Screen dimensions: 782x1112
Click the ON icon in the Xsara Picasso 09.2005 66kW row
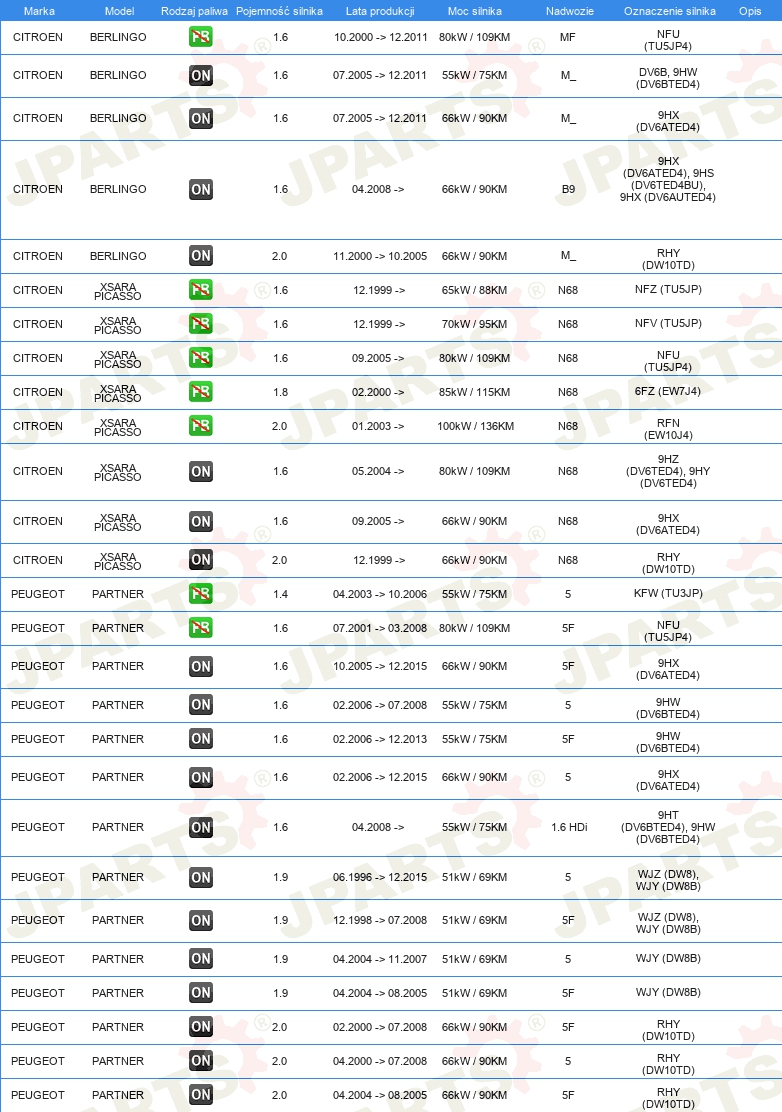pyautogui.click(x=201, y=521)
